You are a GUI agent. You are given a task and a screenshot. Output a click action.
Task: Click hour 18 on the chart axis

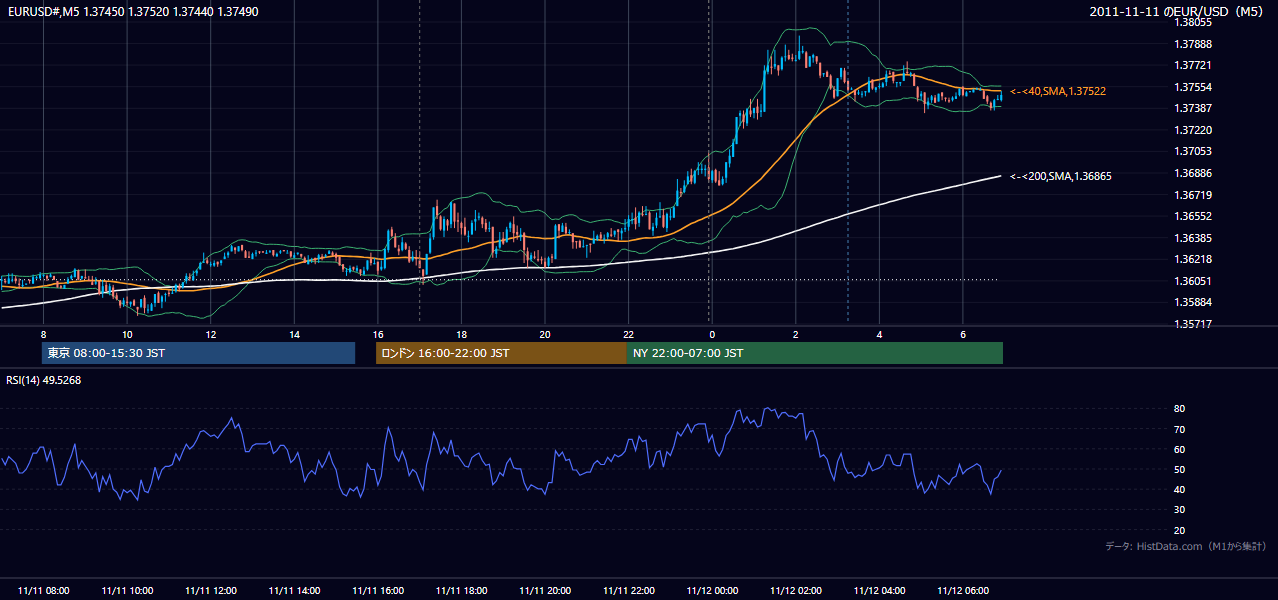coord(461,334)
